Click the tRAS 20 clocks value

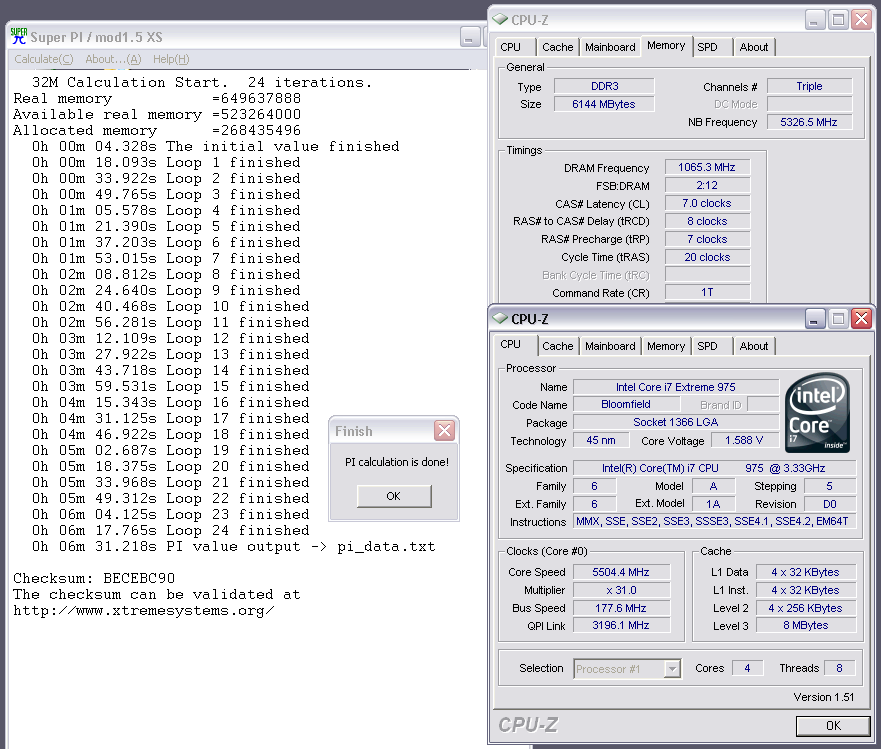[707, 257]
